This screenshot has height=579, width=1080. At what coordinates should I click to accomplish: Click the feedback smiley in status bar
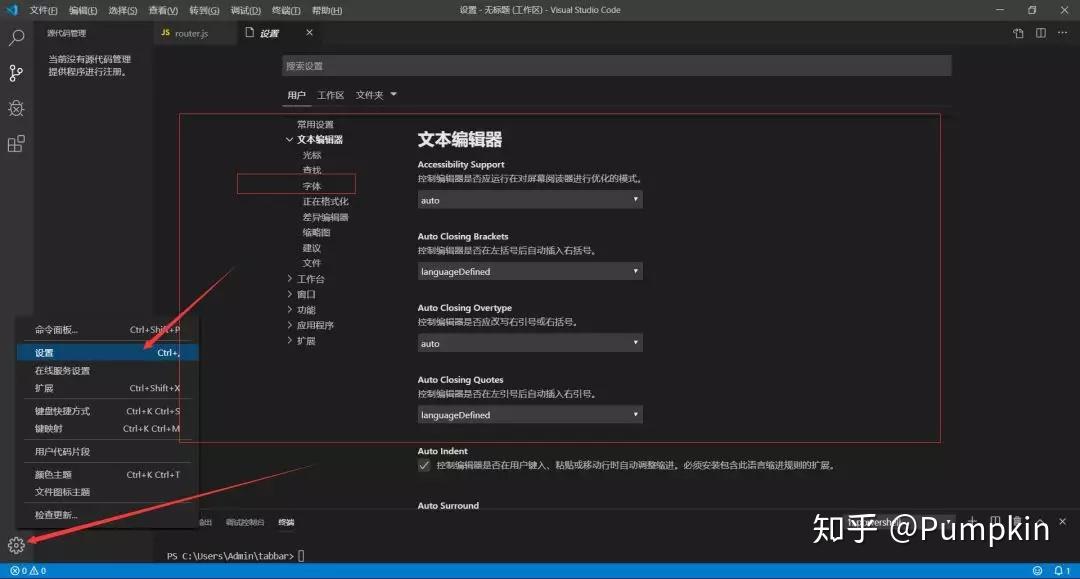(x=1035, y=570)
